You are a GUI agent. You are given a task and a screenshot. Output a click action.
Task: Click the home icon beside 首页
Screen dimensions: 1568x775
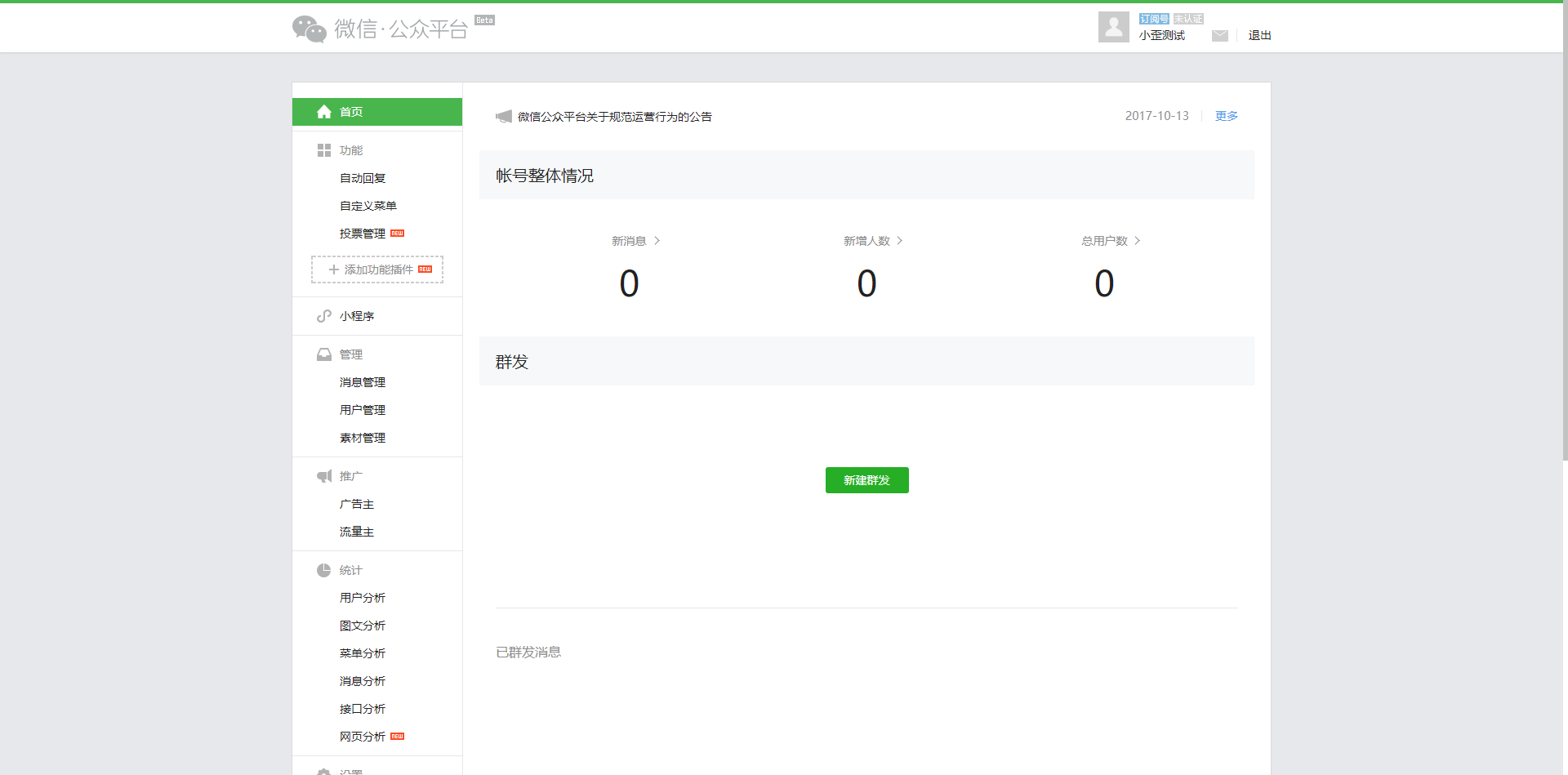point(324,112)
